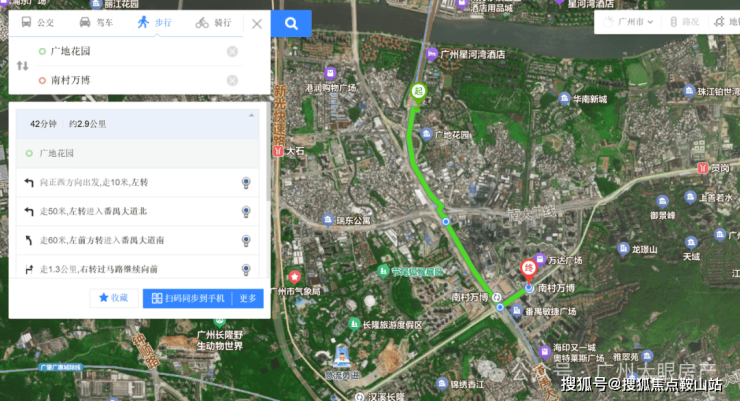Collapse the 42分钟 route summary
The image size is (740, 401).
(251, 115)
